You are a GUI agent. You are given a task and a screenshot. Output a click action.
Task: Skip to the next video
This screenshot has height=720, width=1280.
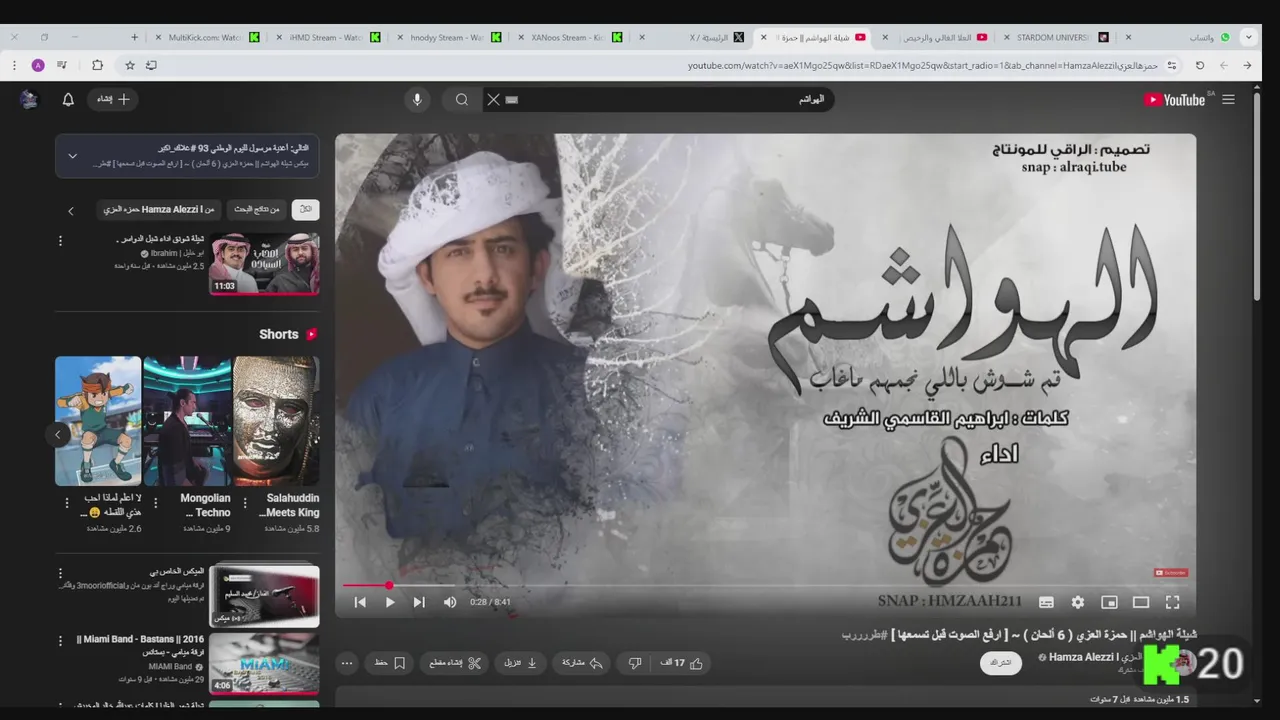tap(419, 602)
